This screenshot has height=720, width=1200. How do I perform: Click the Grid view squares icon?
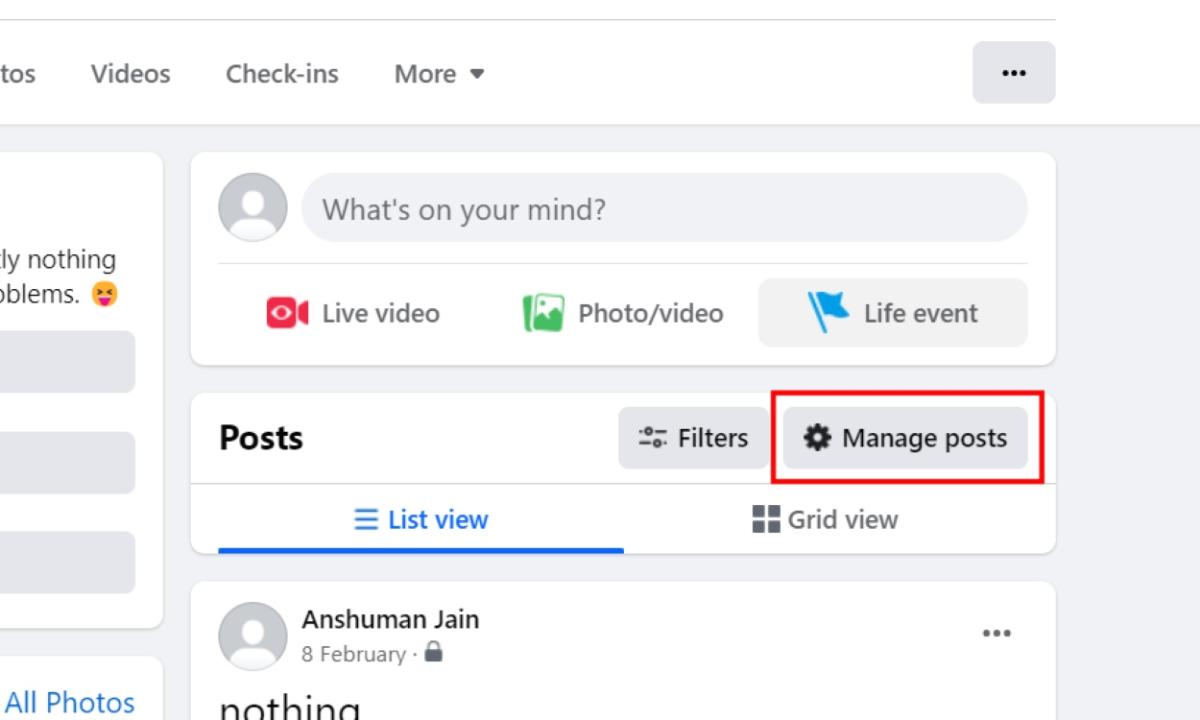(765, 519)
